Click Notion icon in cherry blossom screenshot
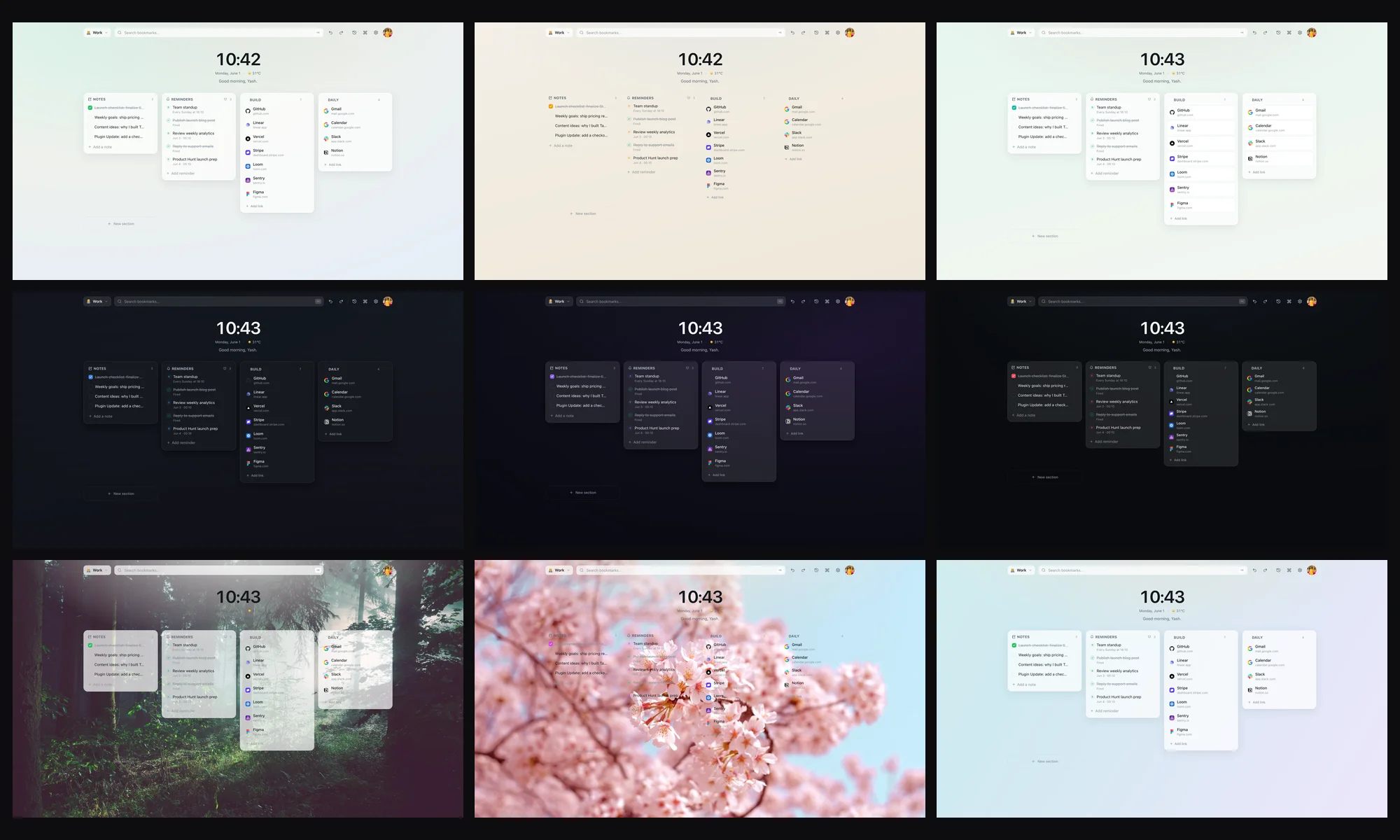The width and height of the screenshot is (1400, 840). (787, 685)
